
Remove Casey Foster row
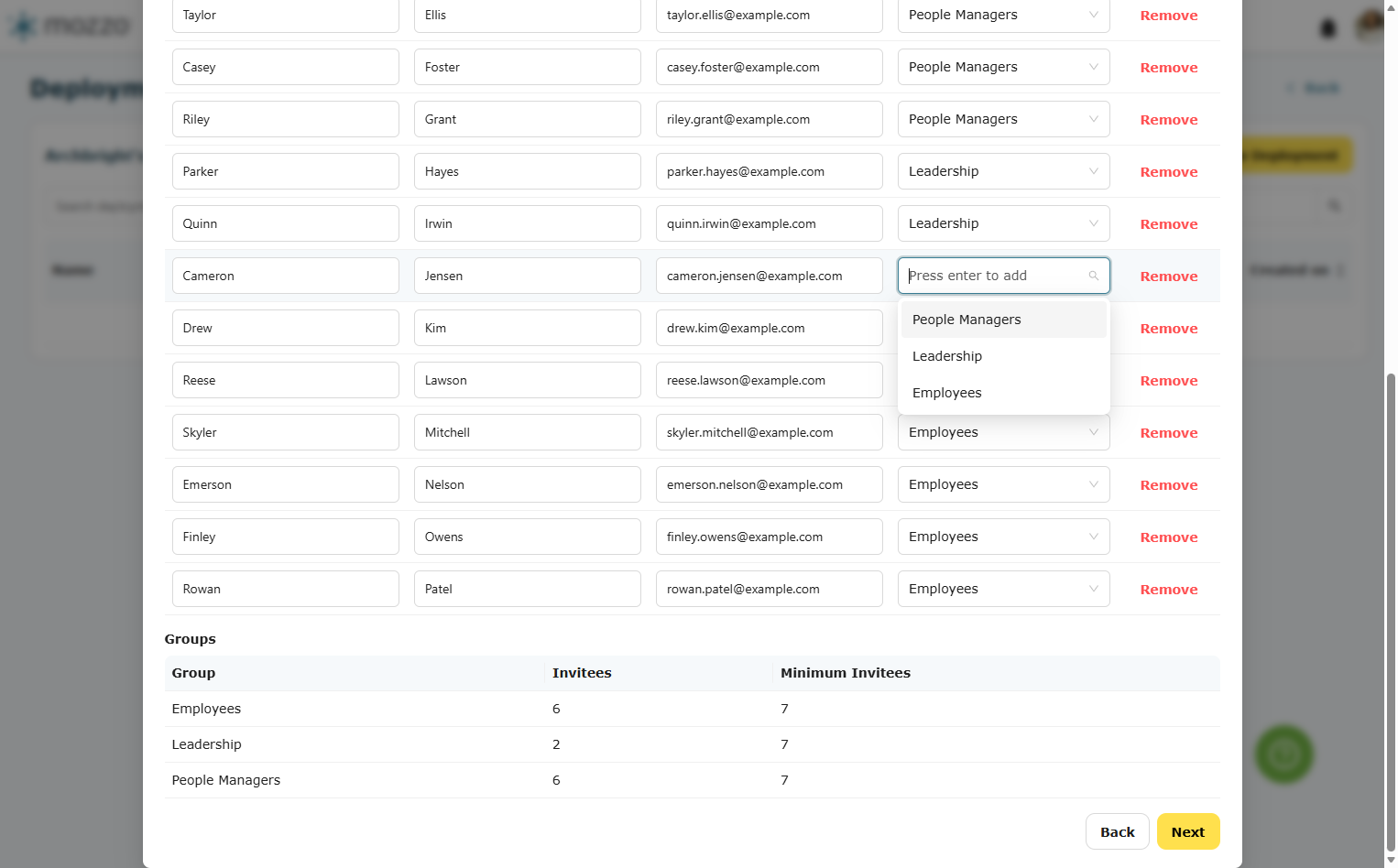[1168, 68]
